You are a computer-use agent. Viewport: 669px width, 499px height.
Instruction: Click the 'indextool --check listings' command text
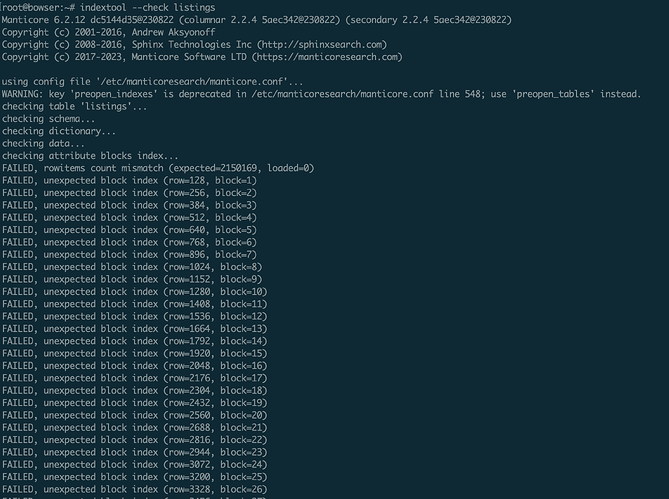pos(148,8)
